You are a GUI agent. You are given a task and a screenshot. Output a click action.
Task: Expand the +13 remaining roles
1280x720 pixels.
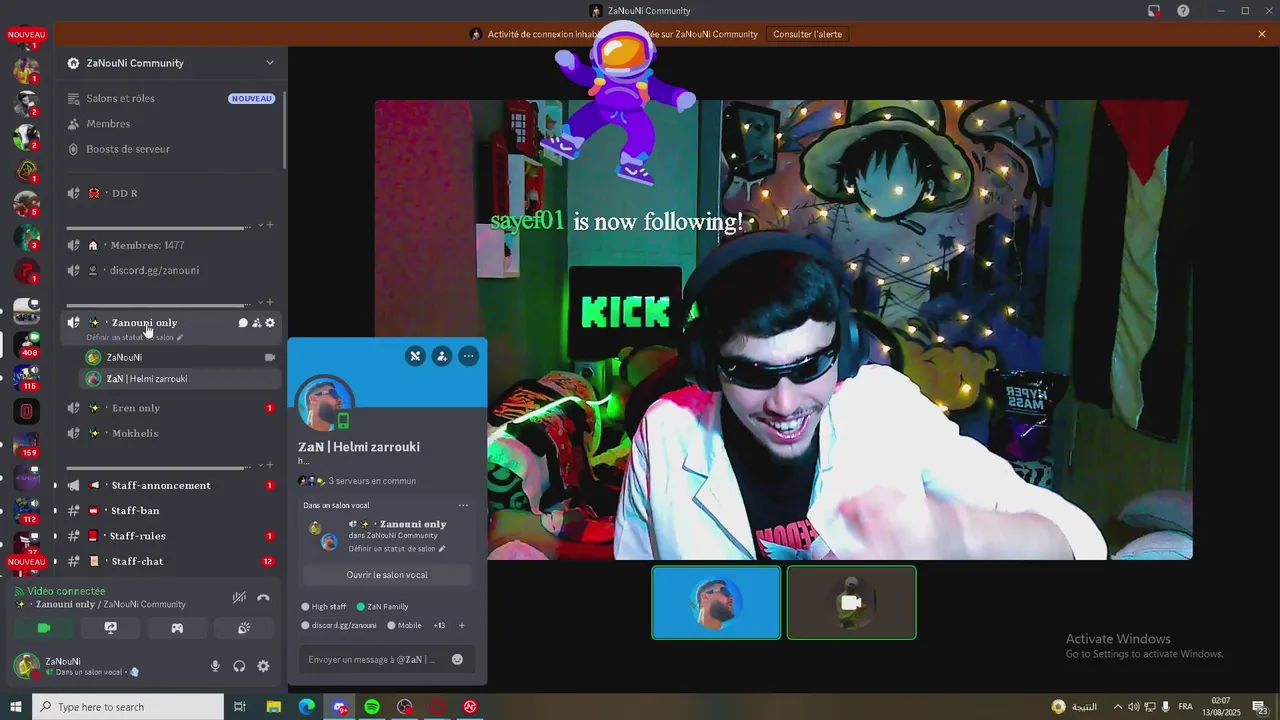coord(439,626)
